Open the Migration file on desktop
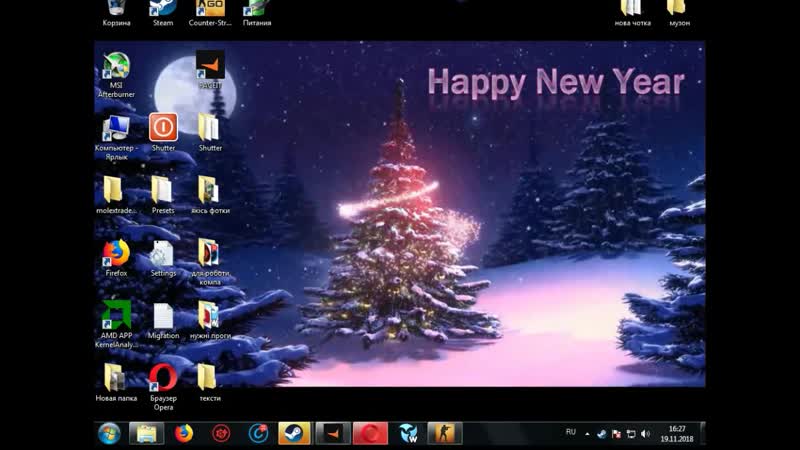 pos(163,320)
